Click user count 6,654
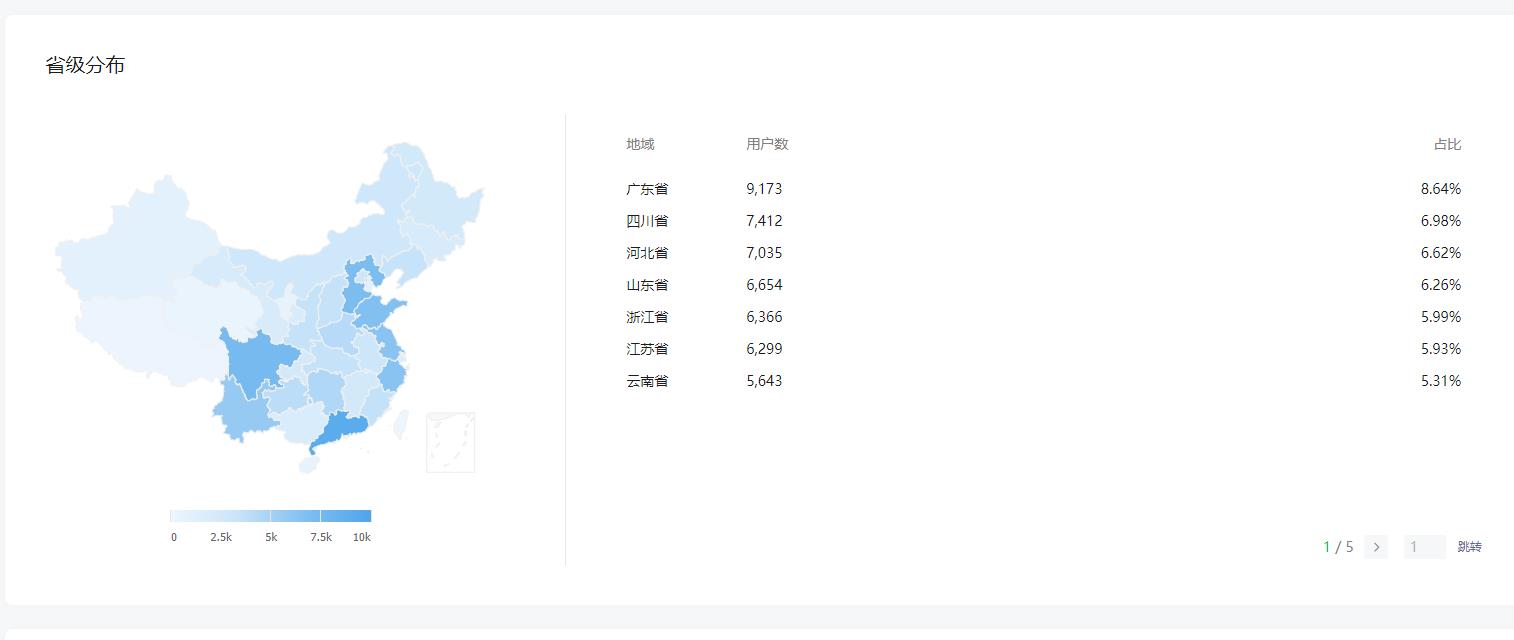This screenshot has width=1514, height=640. pos(764,285)
